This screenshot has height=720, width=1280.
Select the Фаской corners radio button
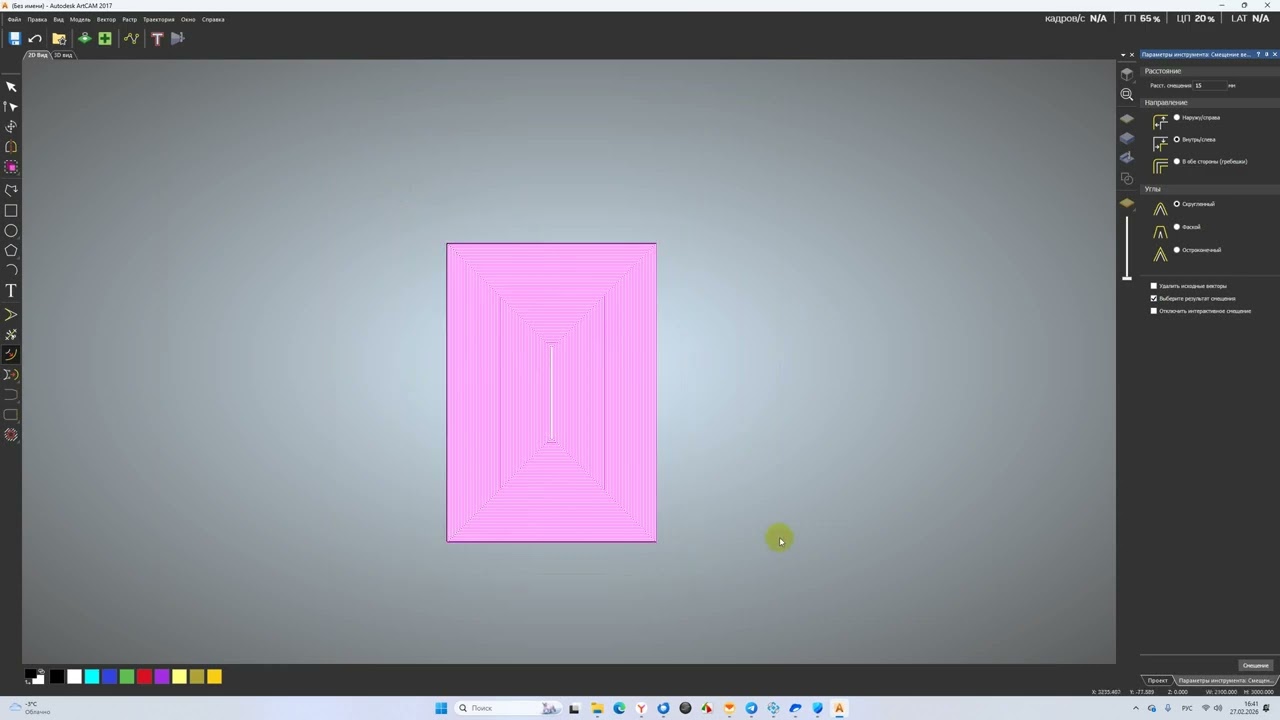click(x=1177, y=227)
